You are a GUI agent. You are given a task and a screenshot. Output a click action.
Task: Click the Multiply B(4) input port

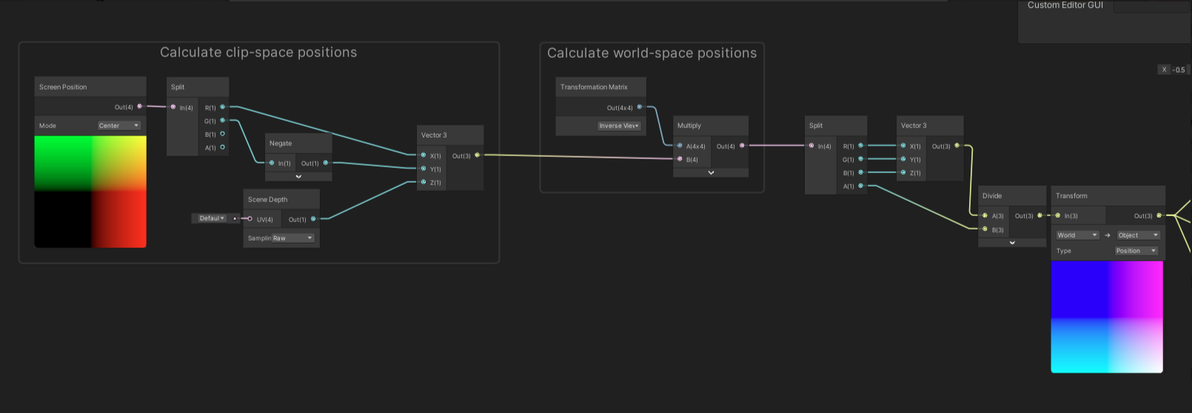[x=680, y=159]
